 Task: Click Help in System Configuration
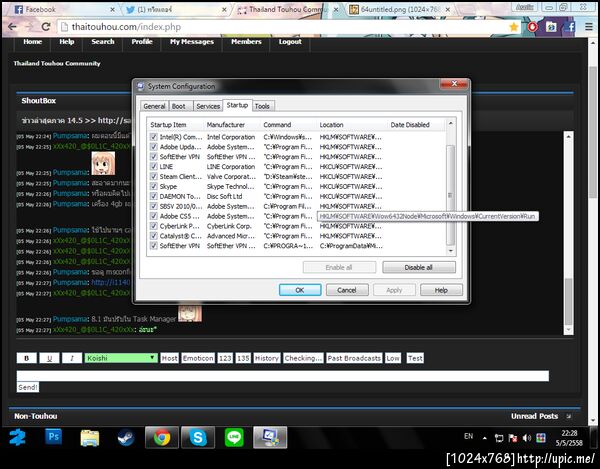pyautogui.click(x=441, y=290)
